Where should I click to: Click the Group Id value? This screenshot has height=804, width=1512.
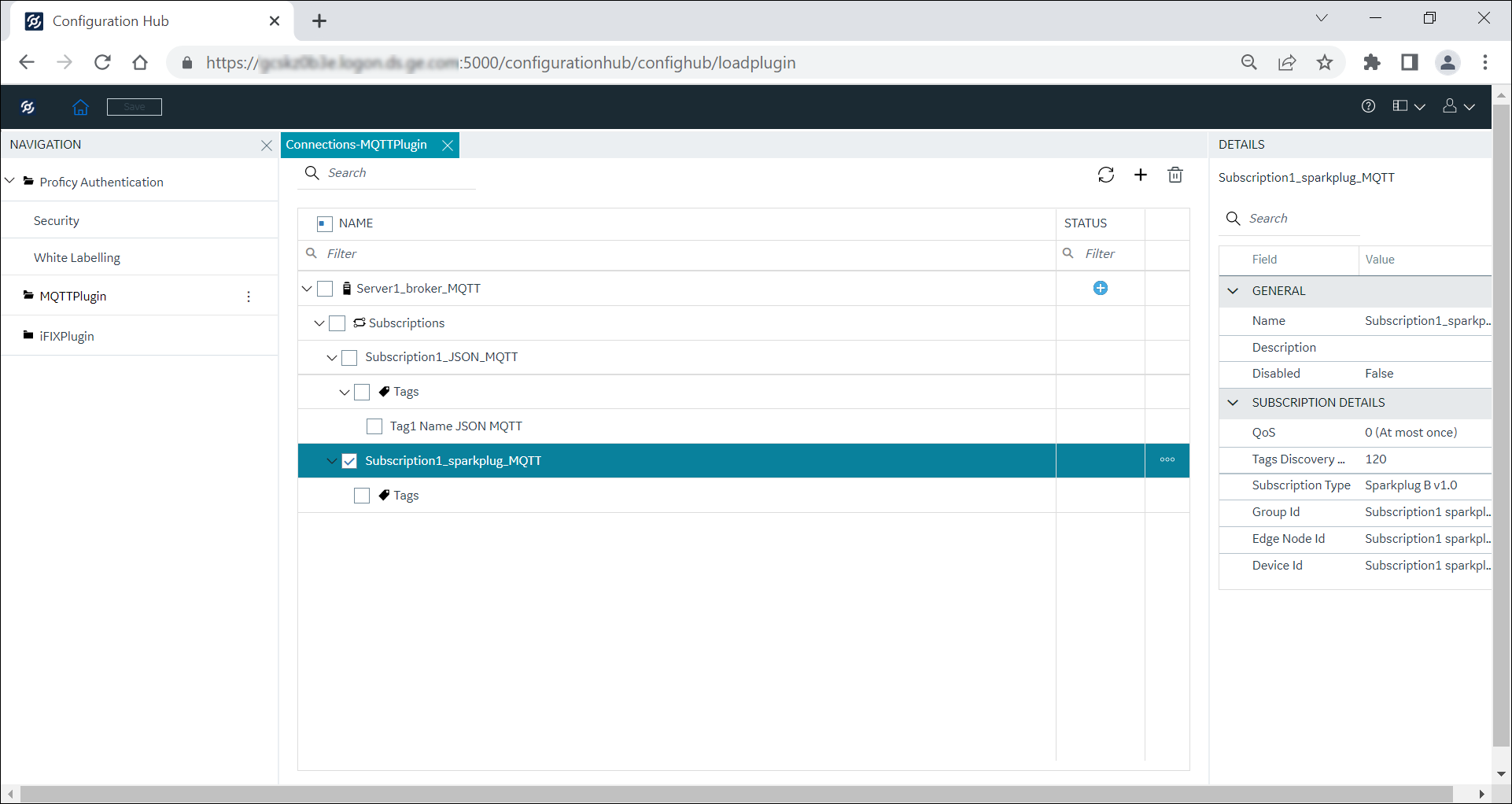(1427, 512)
